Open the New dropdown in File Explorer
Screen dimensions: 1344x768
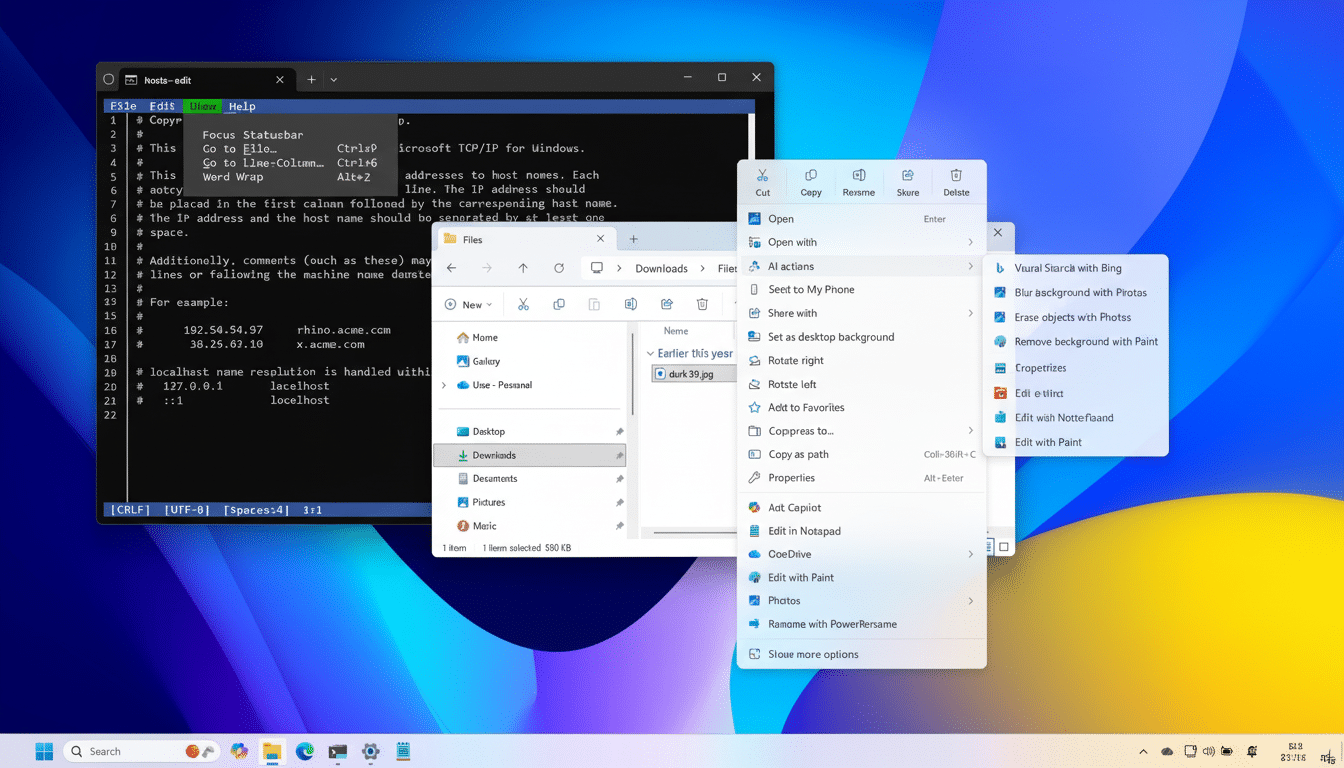coord(468,303)
